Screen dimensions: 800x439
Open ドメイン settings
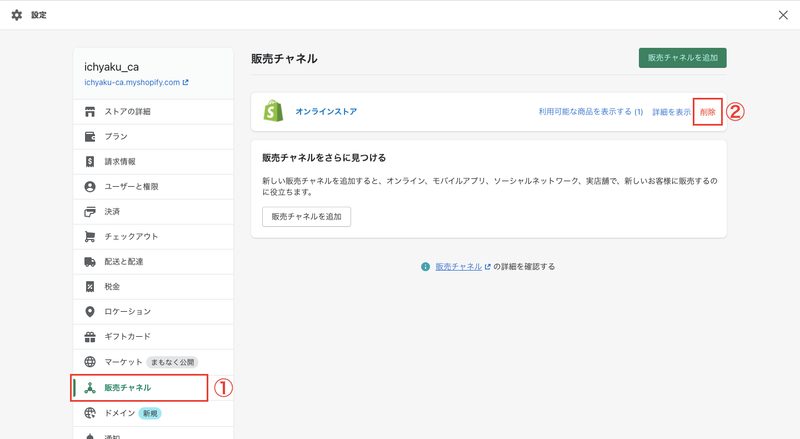[x=153, y=413]
